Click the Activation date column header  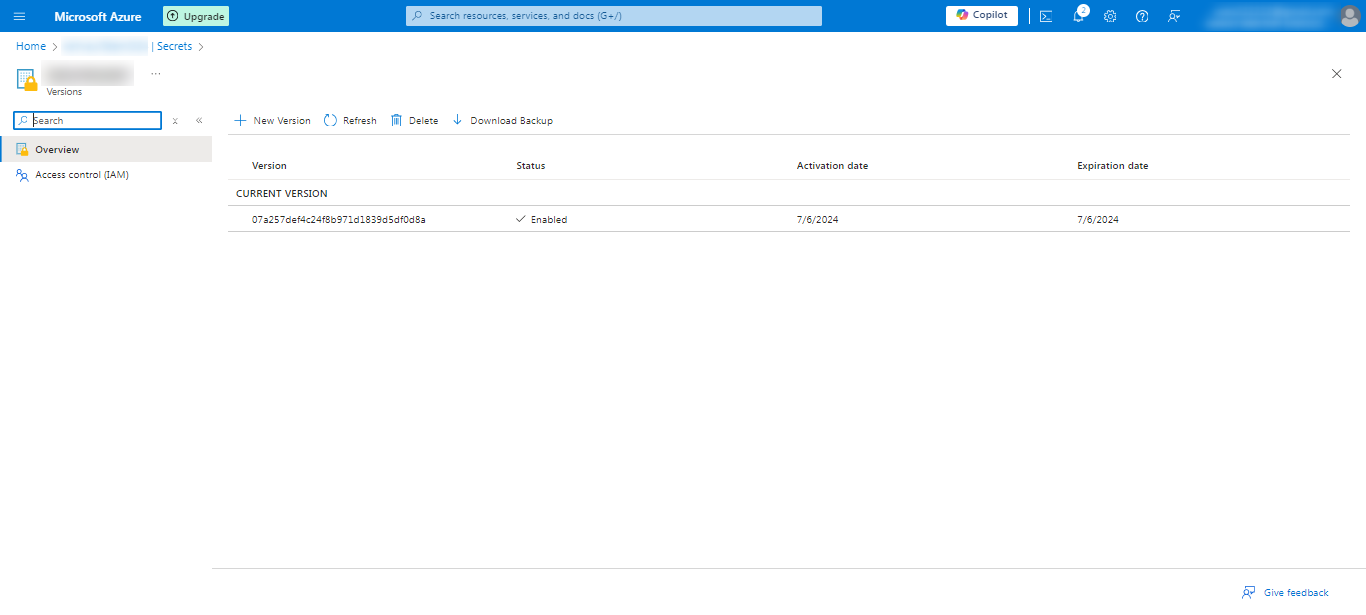click(x=832, y=166)
